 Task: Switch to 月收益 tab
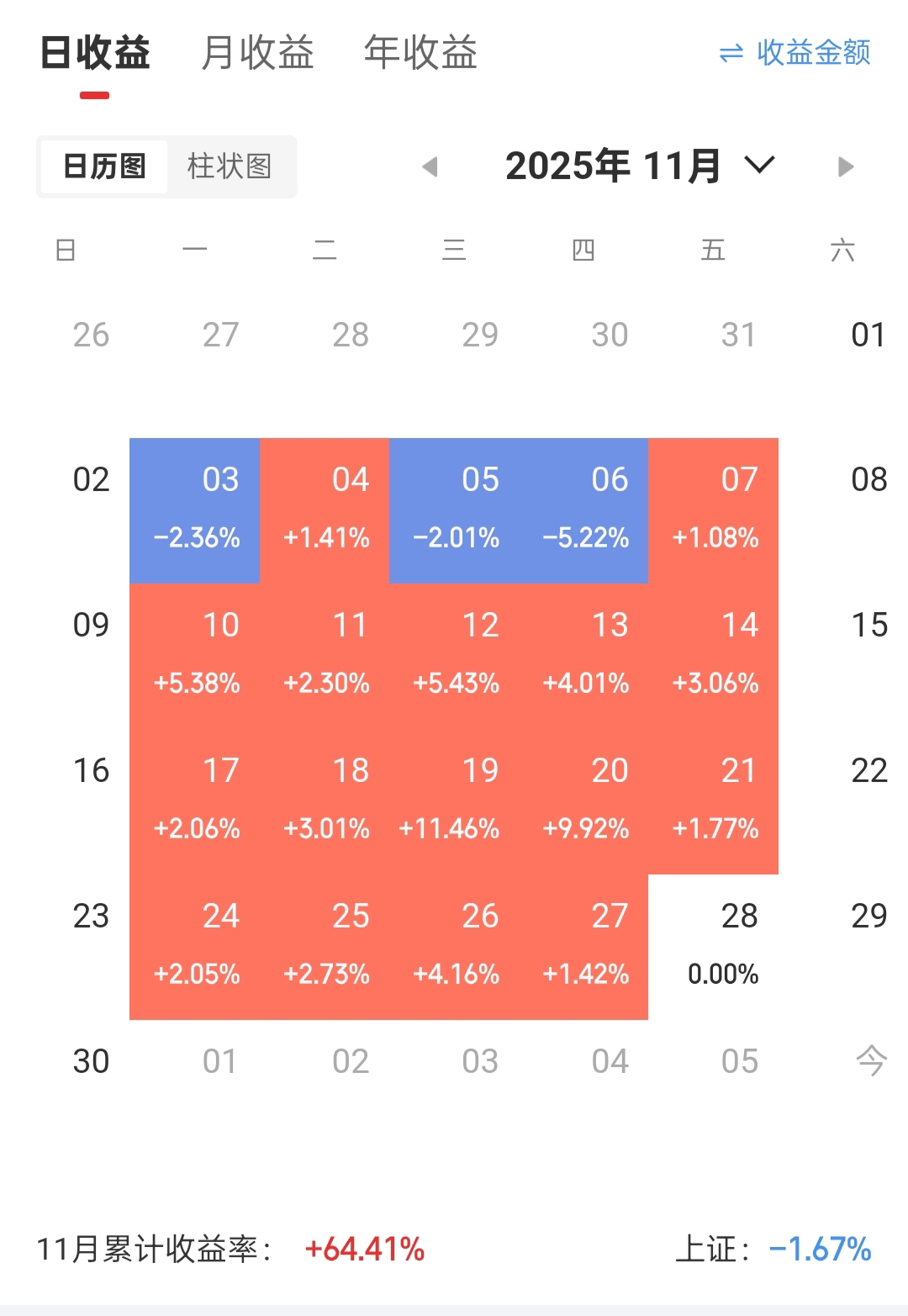257,53
